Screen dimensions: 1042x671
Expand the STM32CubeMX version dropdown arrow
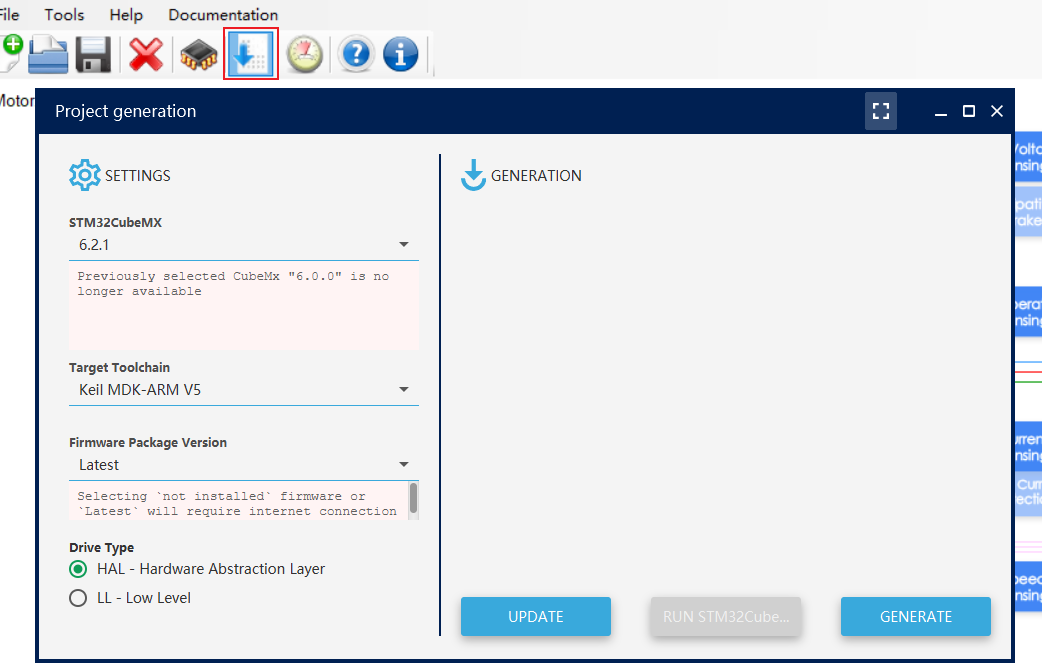click(403, 244)
